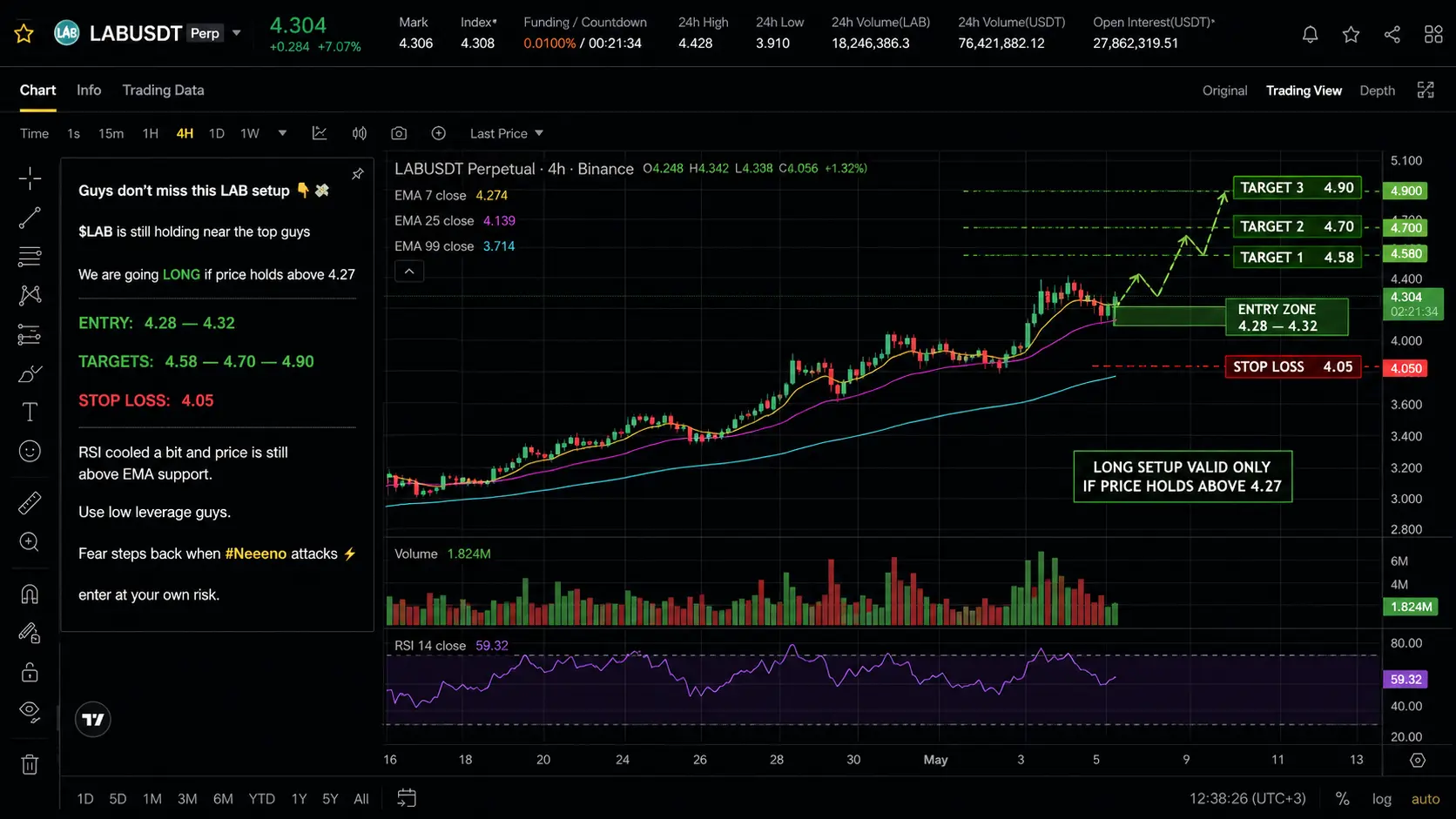Select the ruler measure tool

[30, 503]
